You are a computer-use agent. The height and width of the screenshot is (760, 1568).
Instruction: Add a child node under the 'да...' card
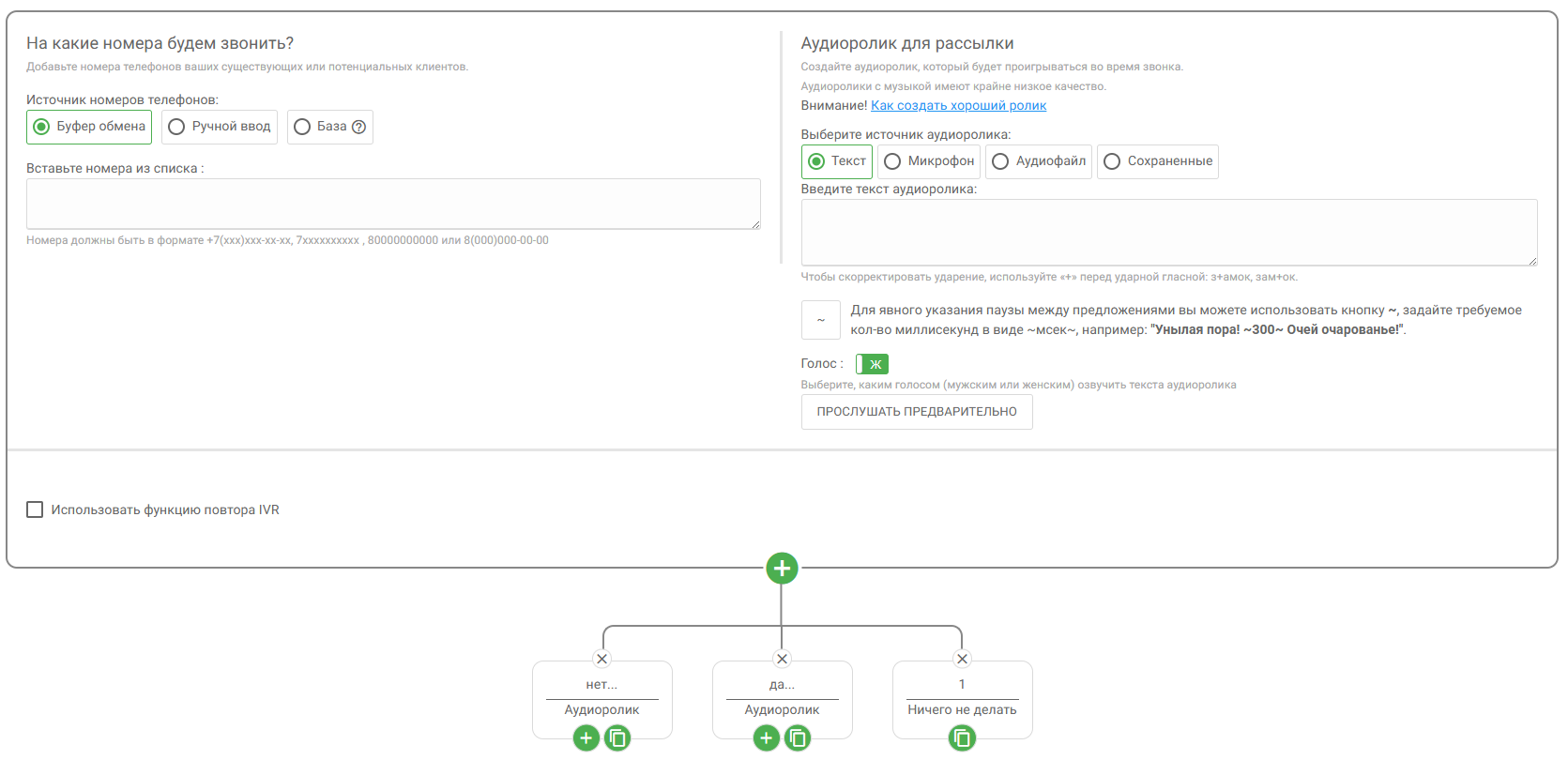[767, 738]
